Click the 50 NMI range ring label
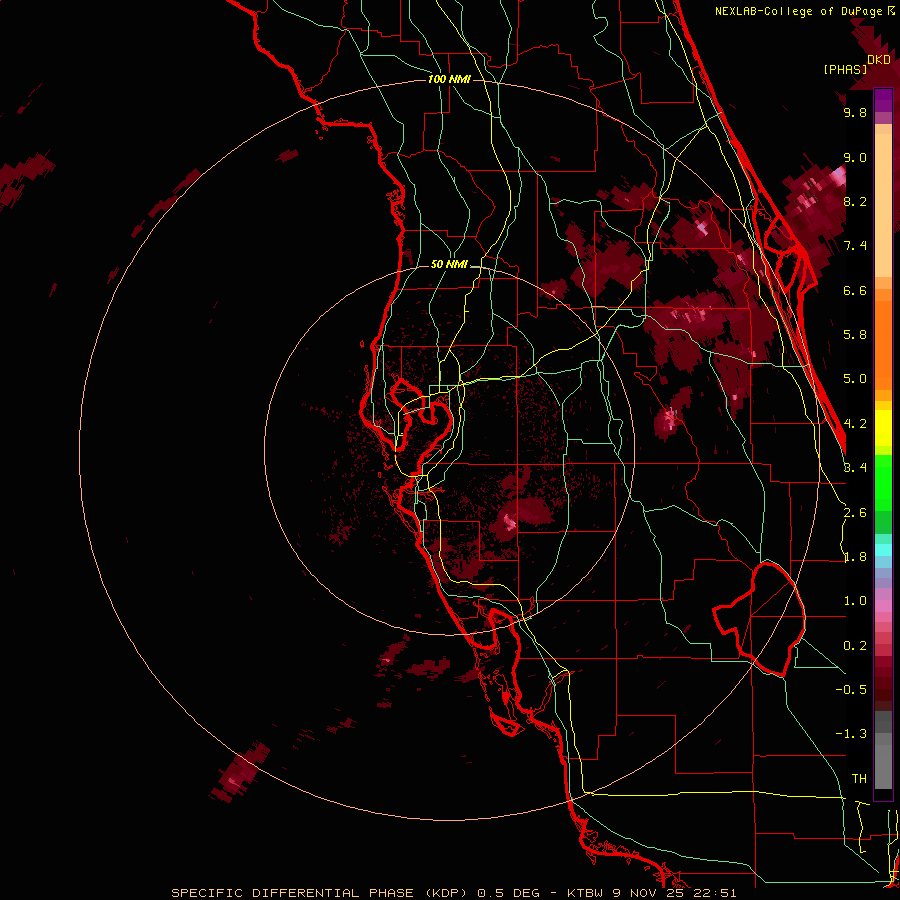Image resolution: width=900 pixels, height=900 pixels. pyautogui.click(x=449, y=265)
